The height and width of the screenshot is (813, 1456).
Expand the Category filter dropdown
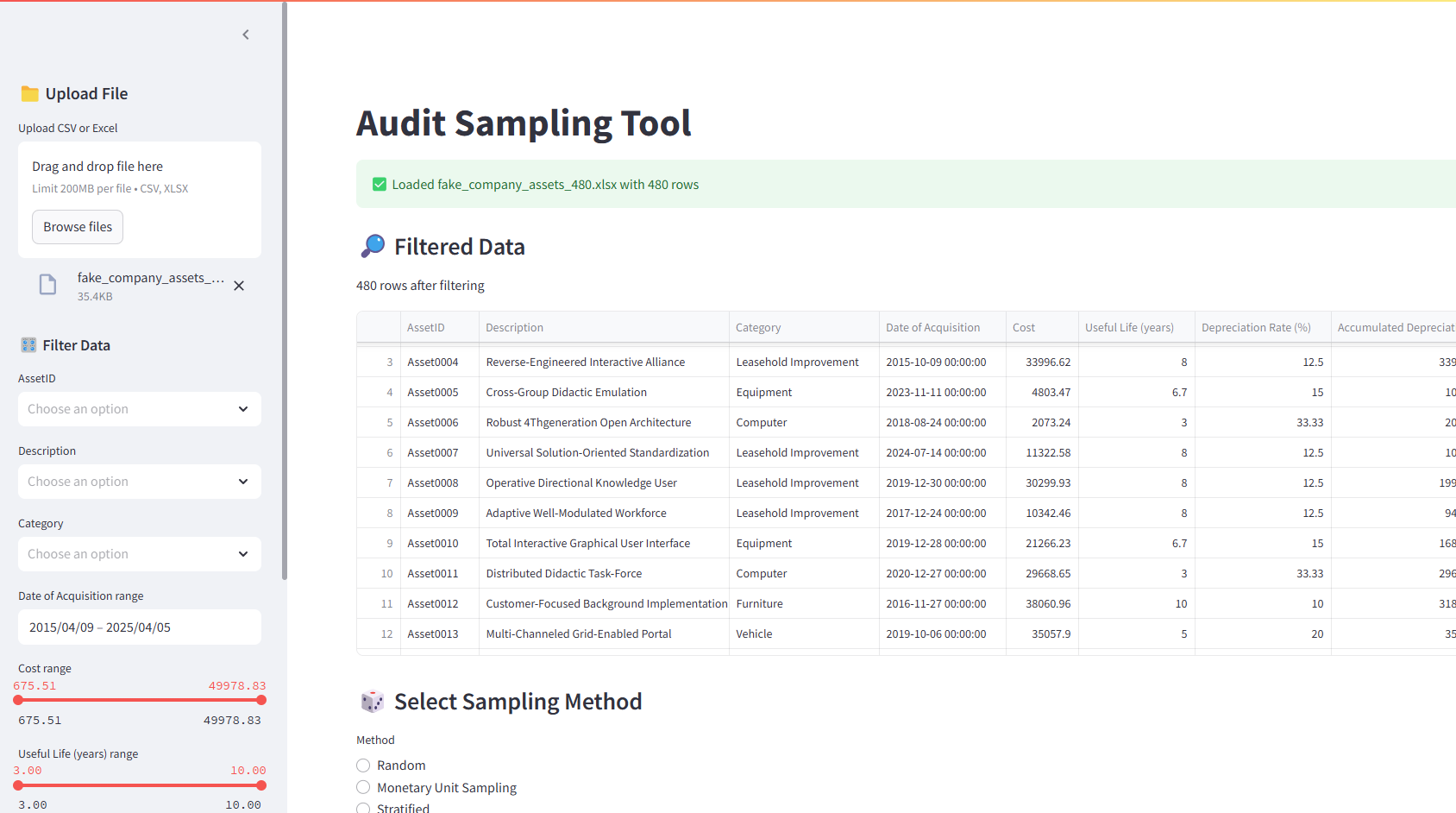pos(140,554)
